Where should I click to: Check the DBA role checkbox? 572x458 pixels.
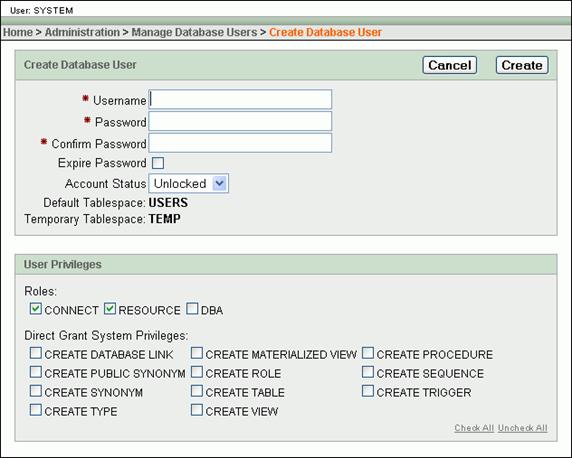pos(192,309)
